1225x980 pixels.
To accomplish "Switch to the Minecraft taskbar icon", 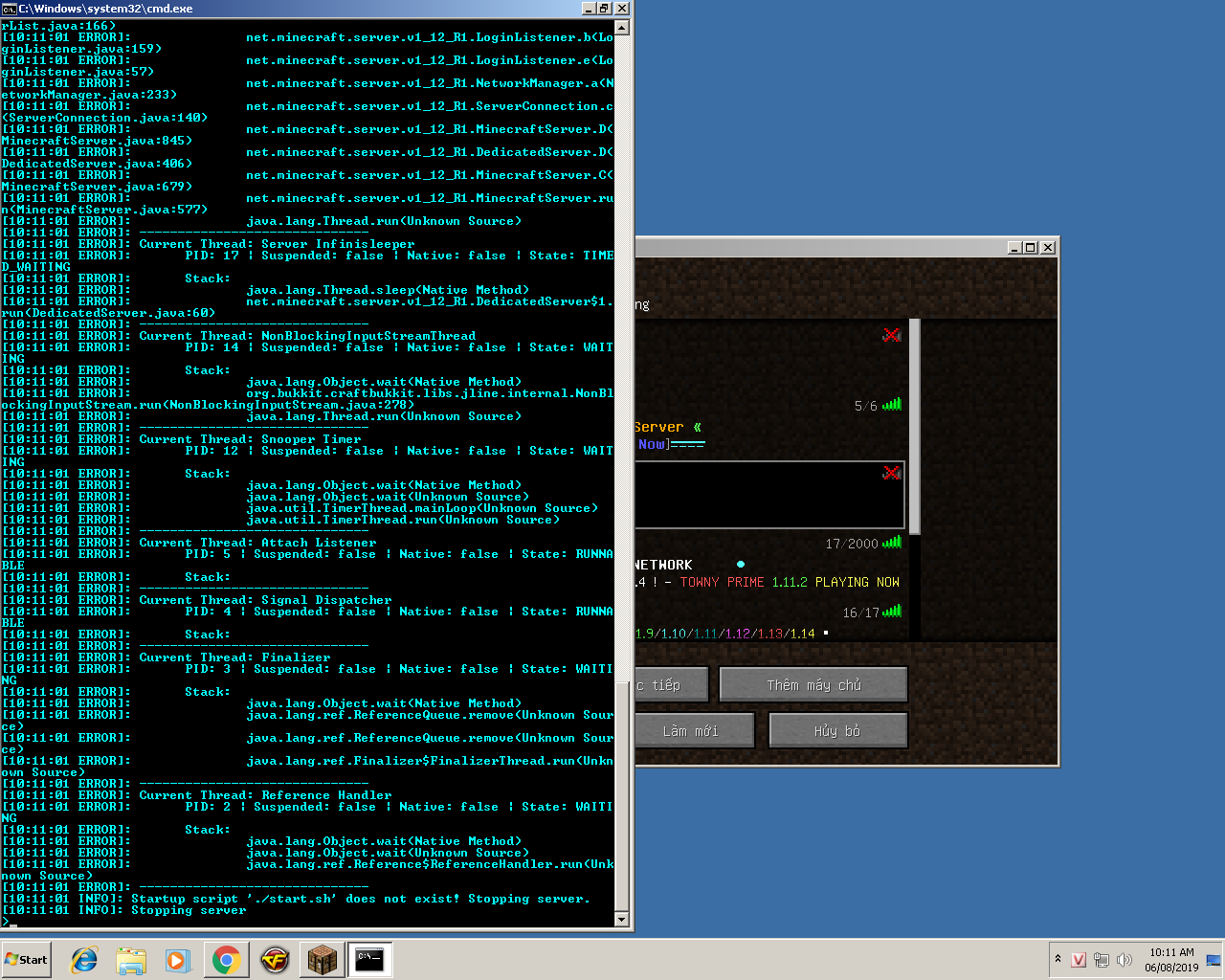I will (x=322, y=960).
